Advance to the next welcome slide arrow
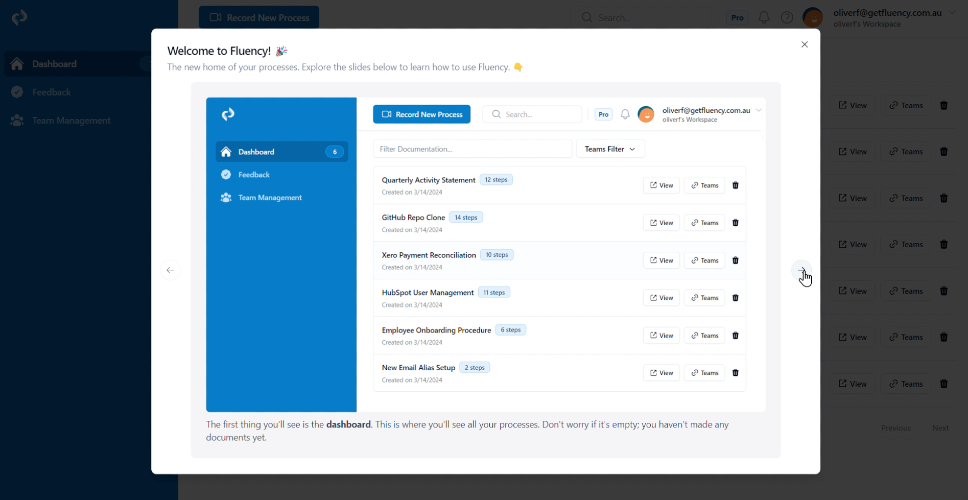Screen dimensions: 968x500 pyautogui.click(x=801, y=270)
